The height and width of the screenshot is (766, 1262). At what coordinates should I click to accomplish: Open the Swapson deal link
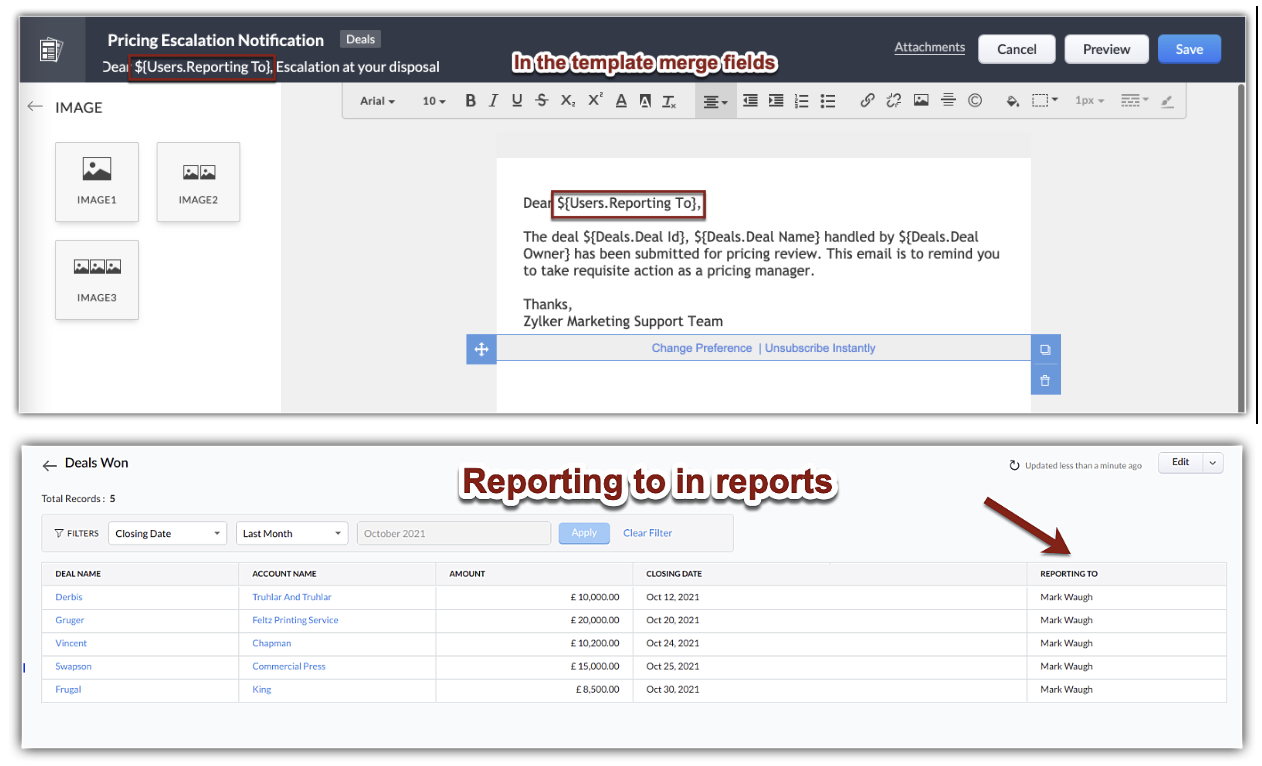(73, 666)
